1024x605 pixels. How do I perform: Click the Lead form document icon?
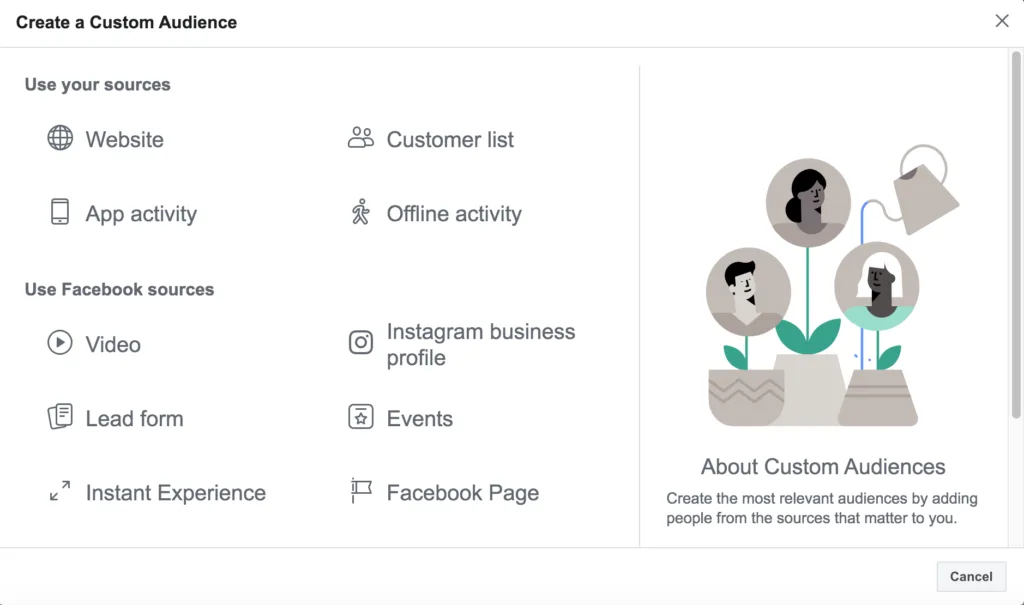[60, 416]
